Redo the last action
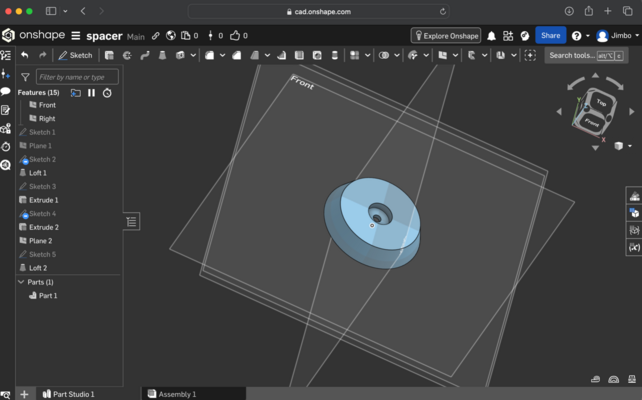 coord(43,55)
